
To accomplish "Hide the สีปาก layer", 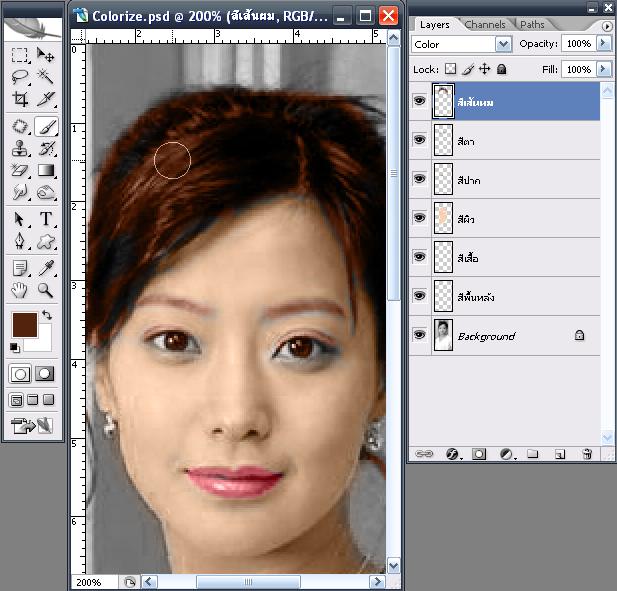I will tap(419, 179).
